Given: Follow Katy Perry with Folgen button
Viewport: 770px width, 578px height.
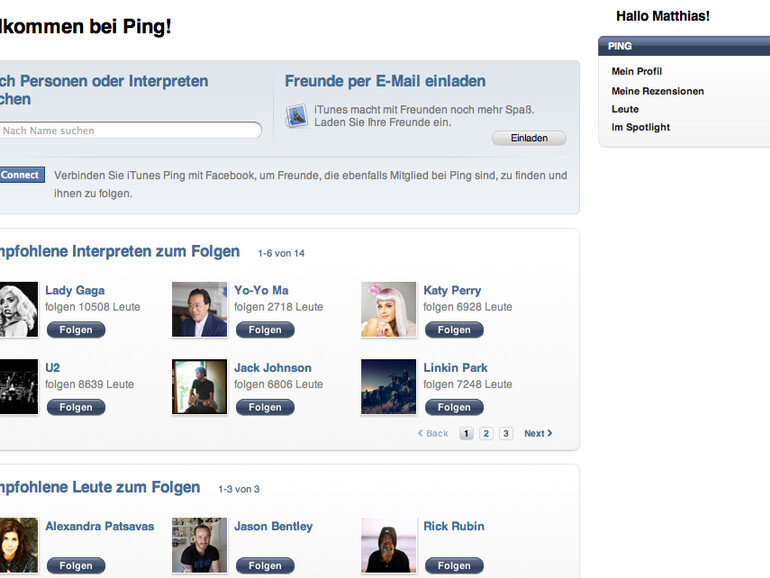Looking at the screenshot, I should coord(454,330).
